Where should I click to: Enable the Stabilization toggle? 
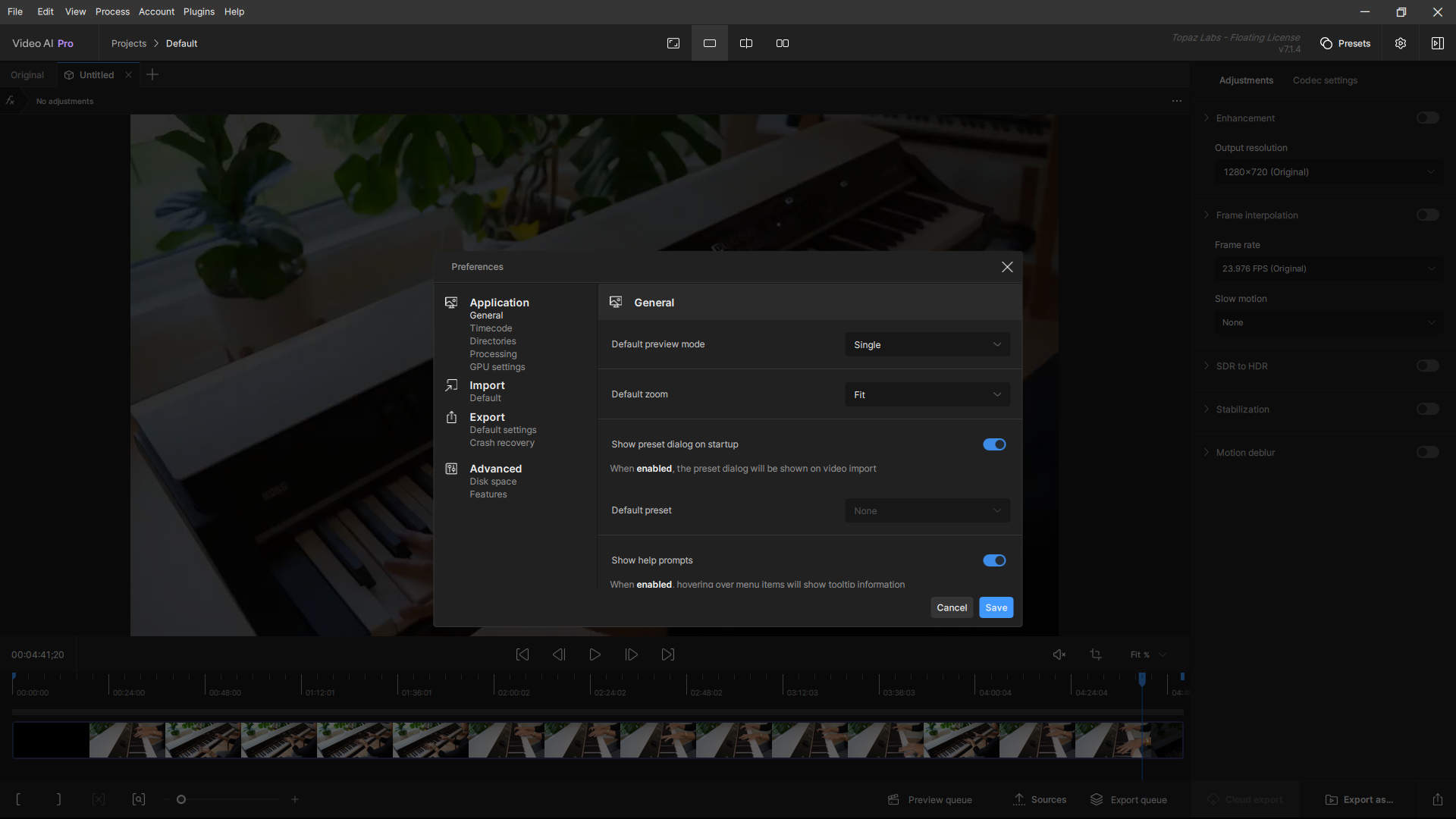tap(1427, 409)
